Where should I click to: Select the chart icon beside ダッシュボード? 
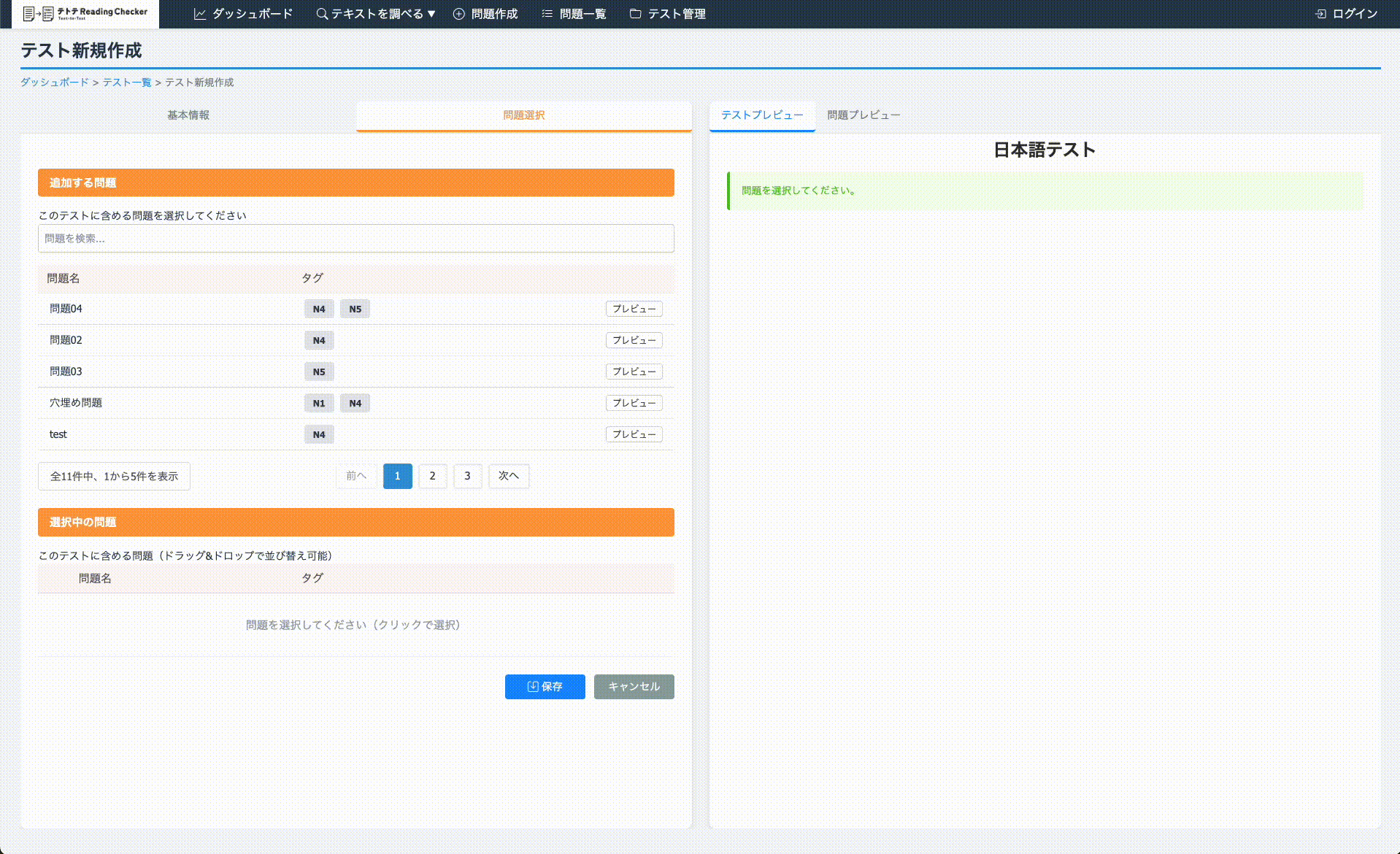(x=200, y=13)
